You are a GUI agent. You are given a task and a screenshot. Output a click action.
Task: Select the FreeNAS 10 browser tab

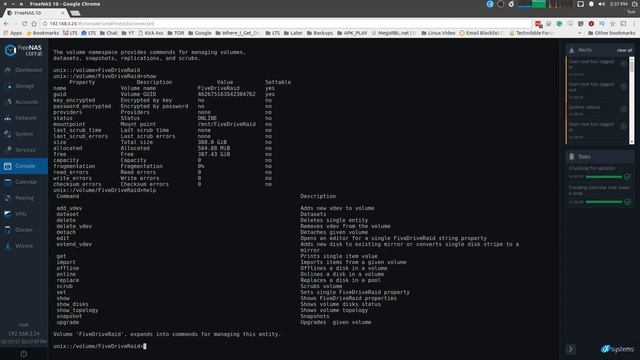click(x=36, y=13)
